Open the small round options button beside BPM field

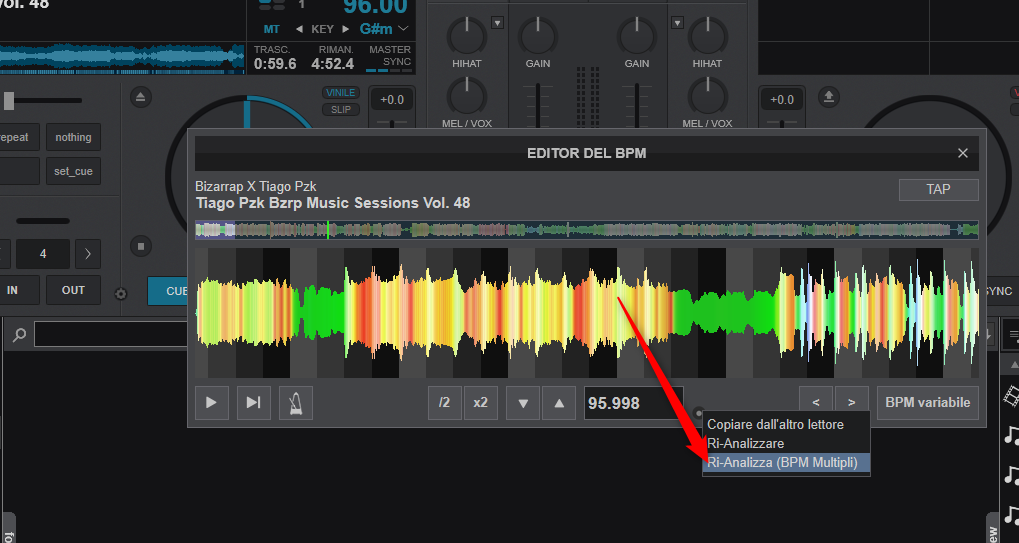pyautogui.click(x=699, y=412)
